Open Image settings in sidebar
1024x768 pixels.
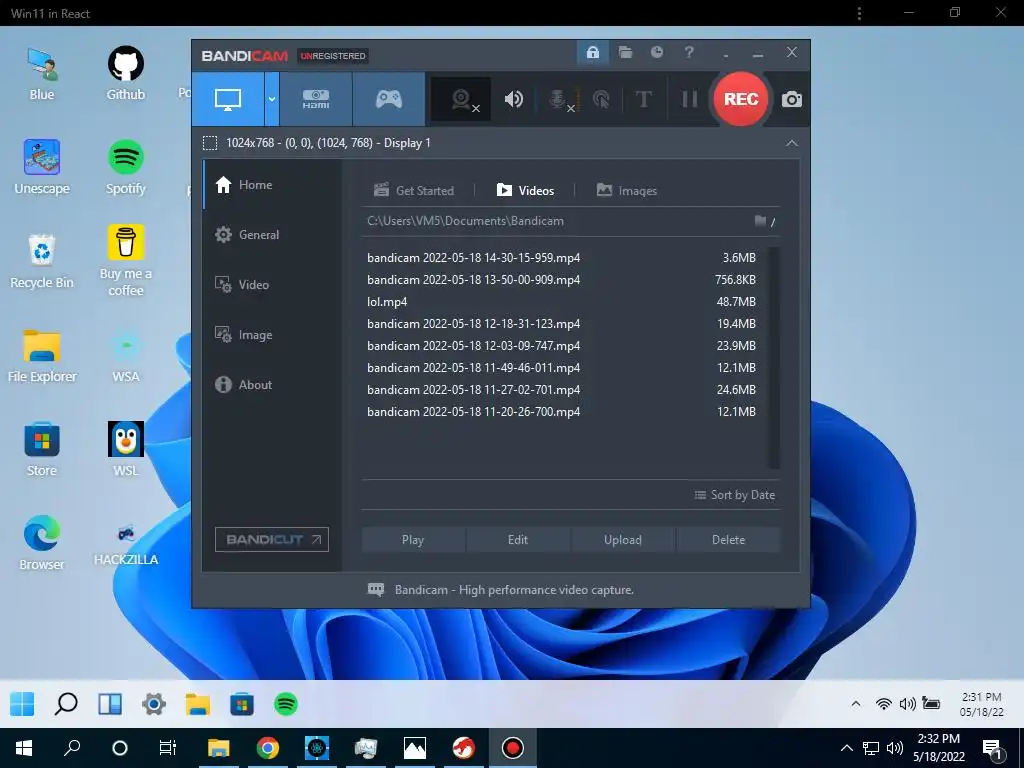click(x=272, y=335)
